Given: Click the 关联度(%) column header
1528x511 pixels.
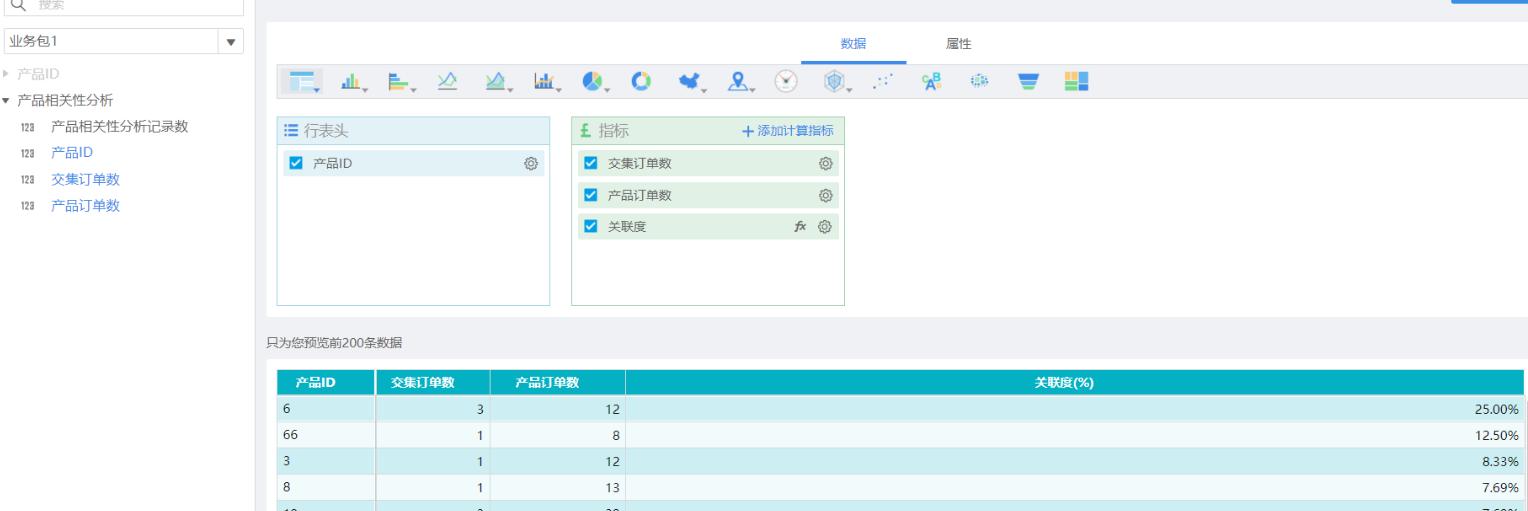Looking at the screenshot, I should (x=1074, y=382).
